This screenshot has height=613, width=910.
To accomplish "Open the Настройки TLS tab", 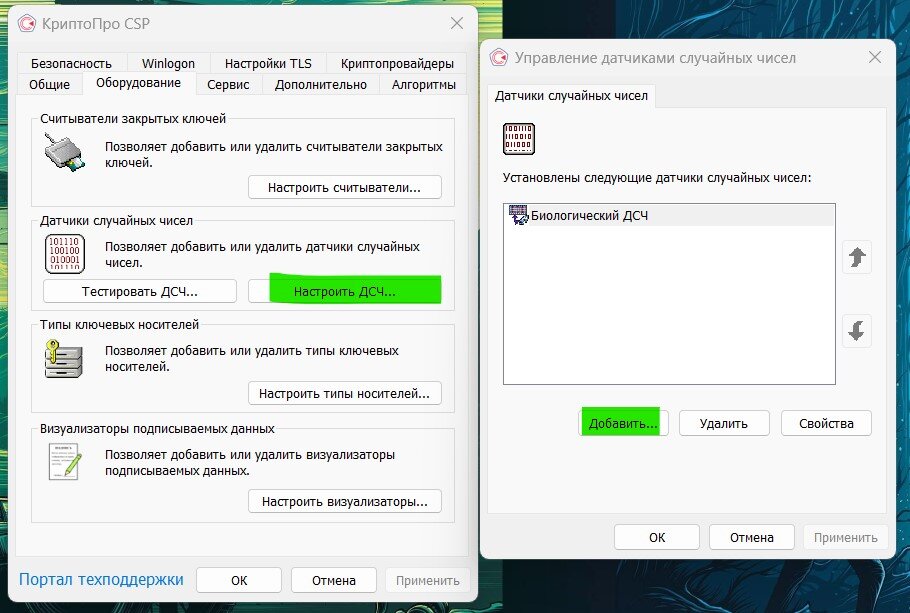I will click(x=268, y=63).
